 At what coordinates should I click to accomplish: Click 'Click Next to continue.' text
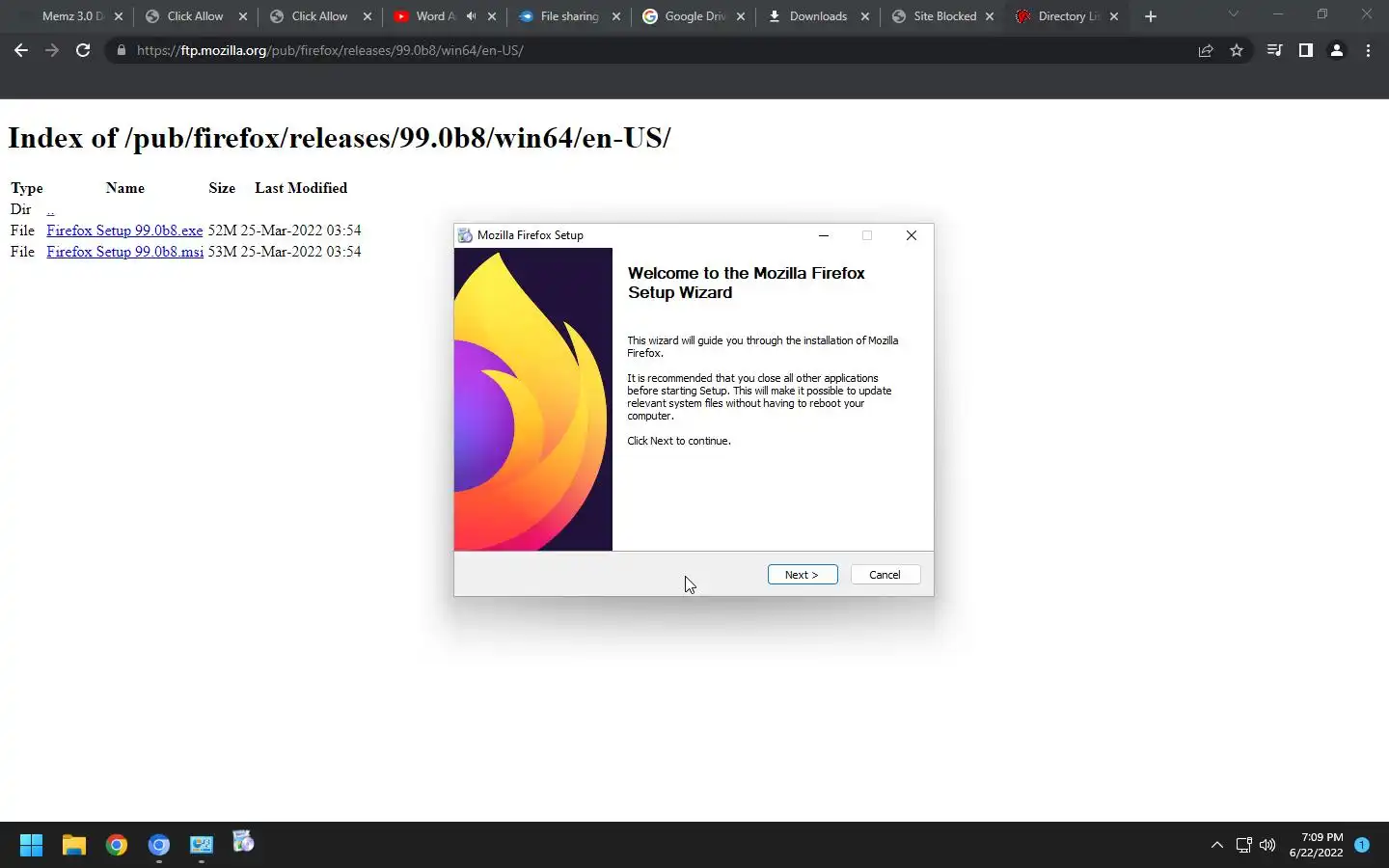click(679, 441)
